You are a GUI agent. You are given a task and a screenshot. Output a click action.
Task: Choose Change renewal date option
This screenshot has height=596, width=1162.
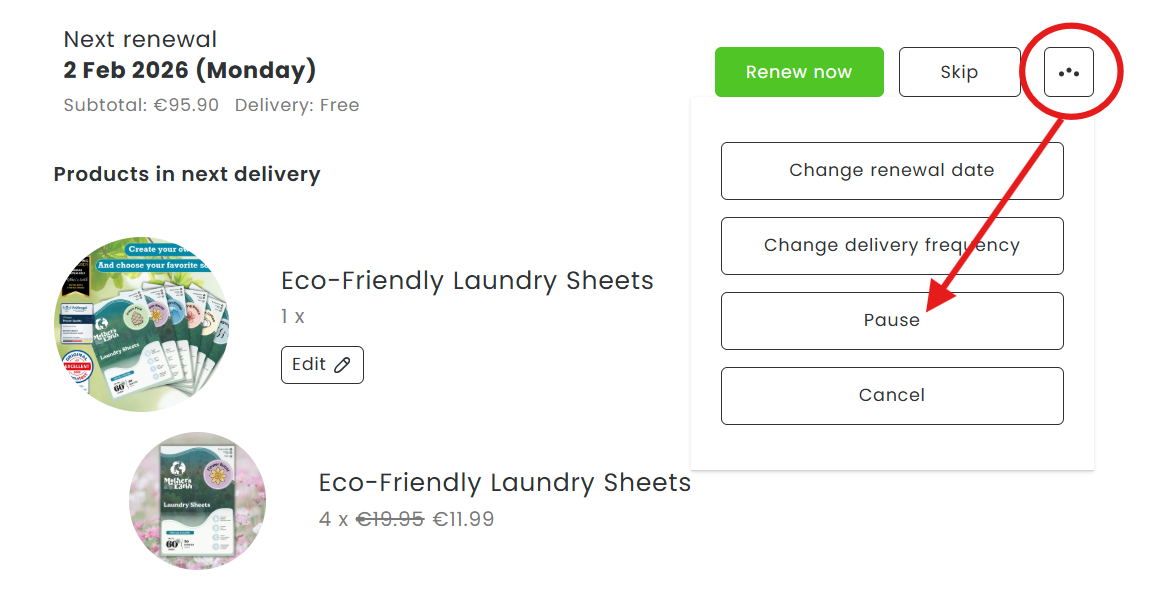pos(891,170)
